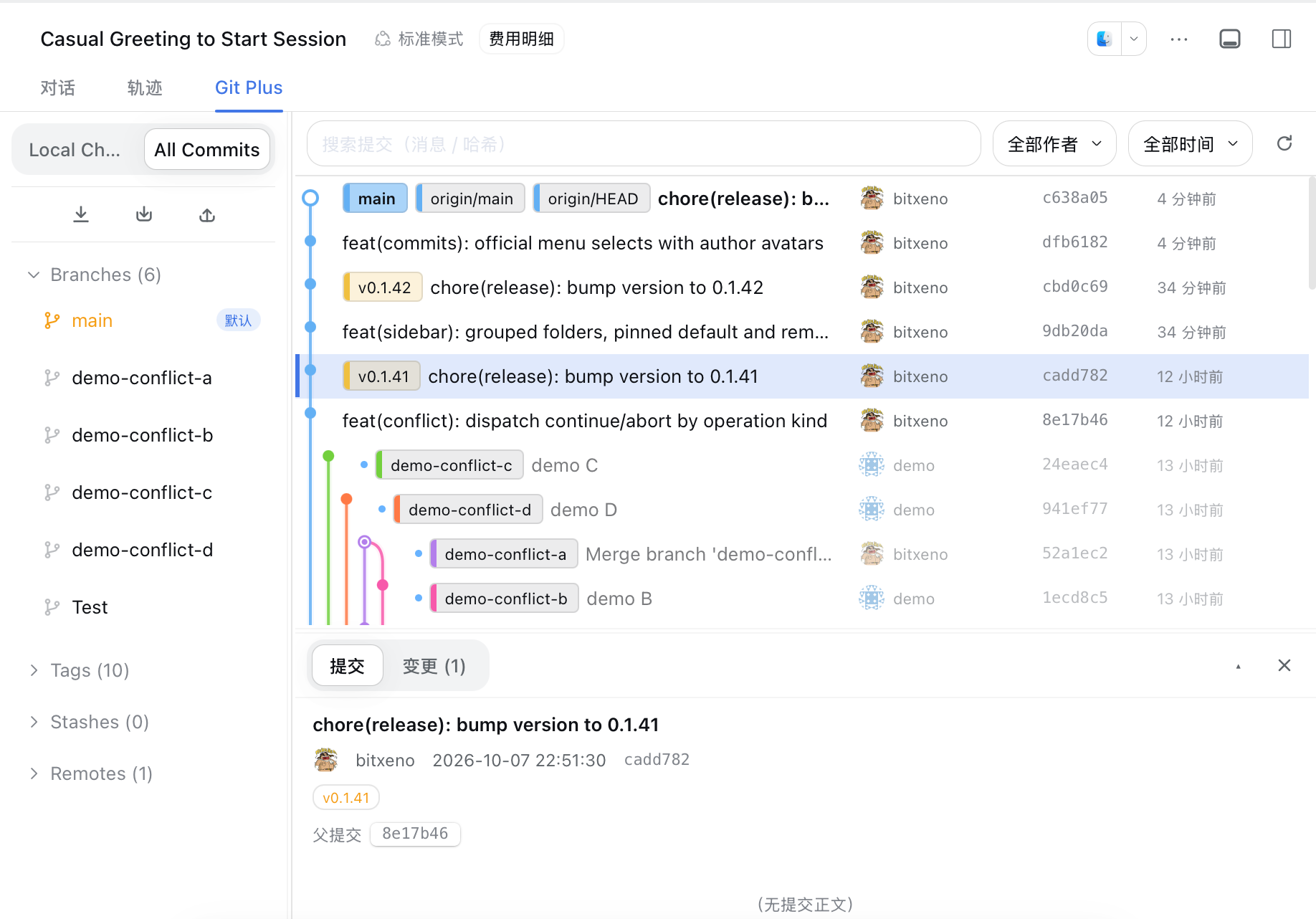Open parent commit 8e17b46 link
1316x919 pixels.
(415, 834)
